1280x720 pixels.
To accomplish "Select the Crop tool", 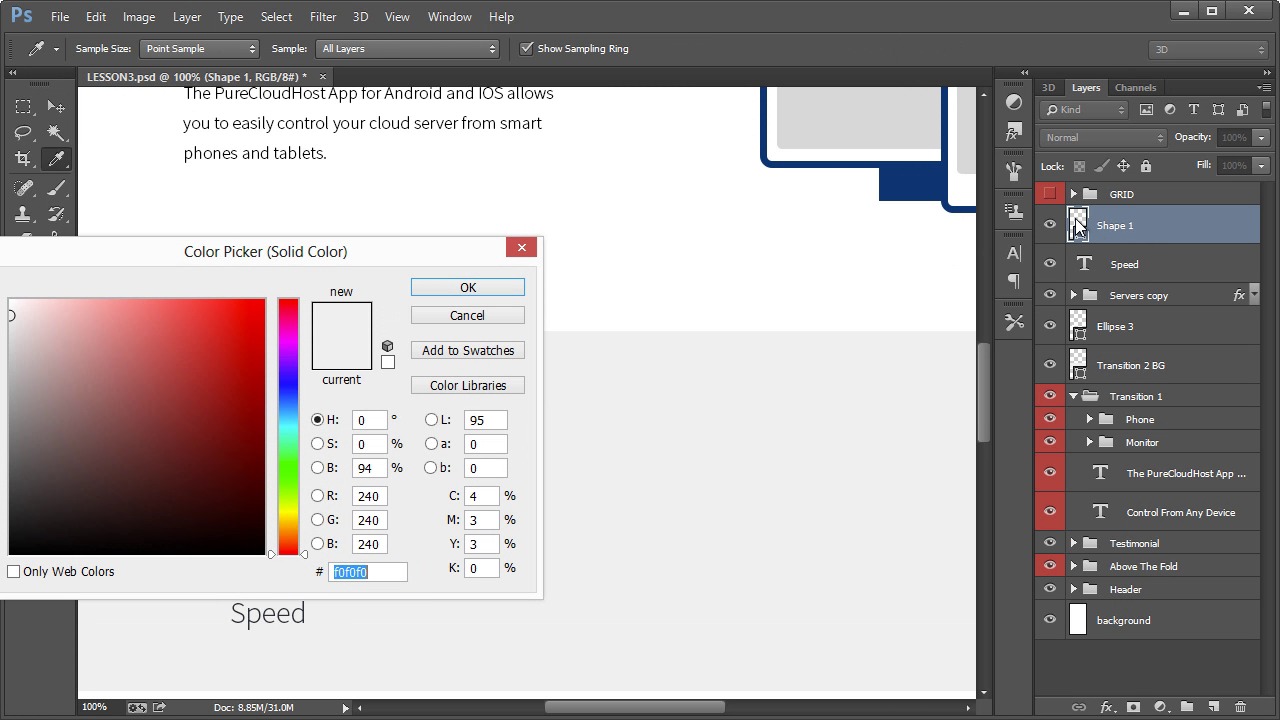I will pos(24,159).
